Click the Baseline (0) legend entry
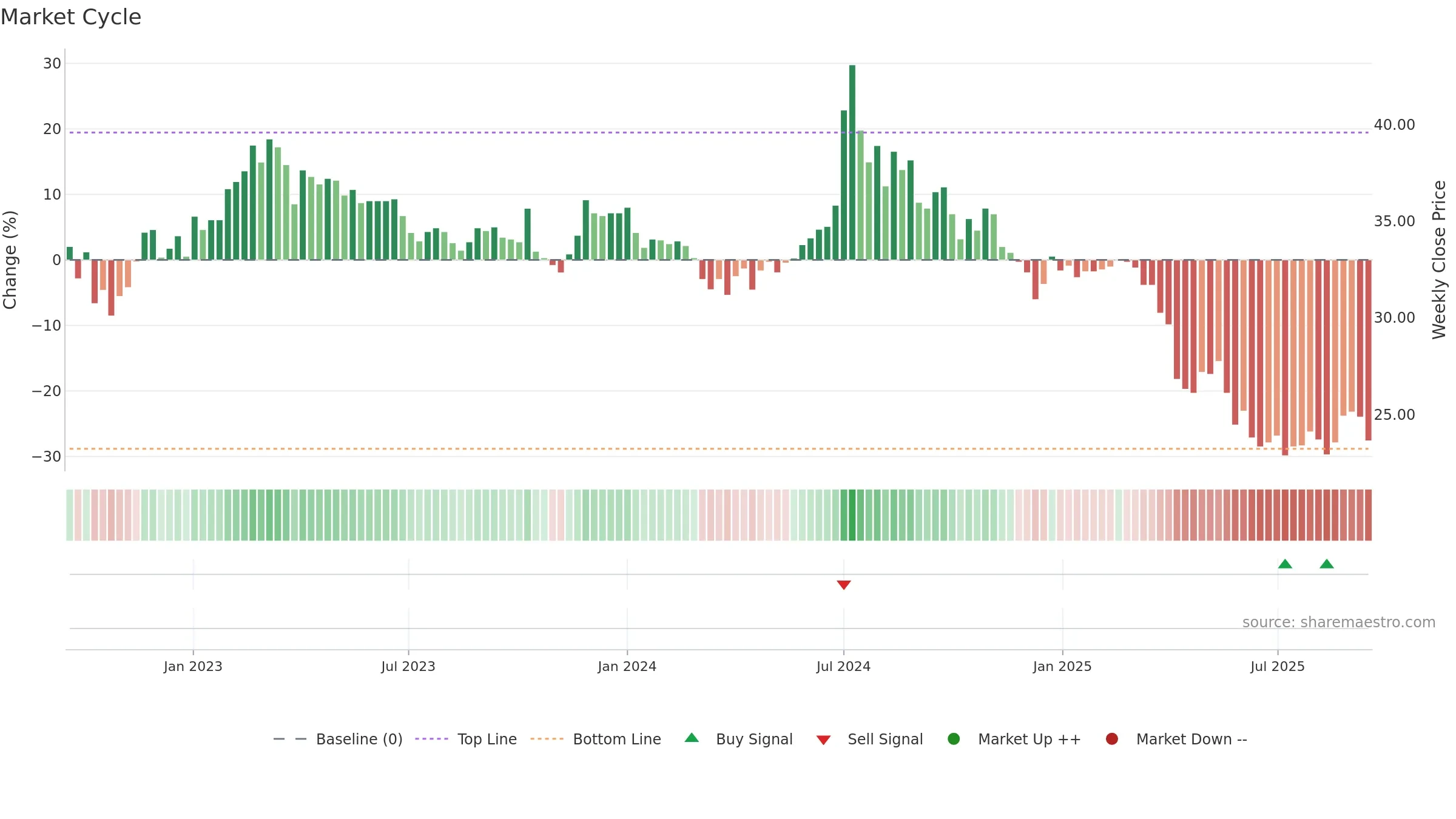This screenshot has width=1456, height=819. click(x=338, y=739)
